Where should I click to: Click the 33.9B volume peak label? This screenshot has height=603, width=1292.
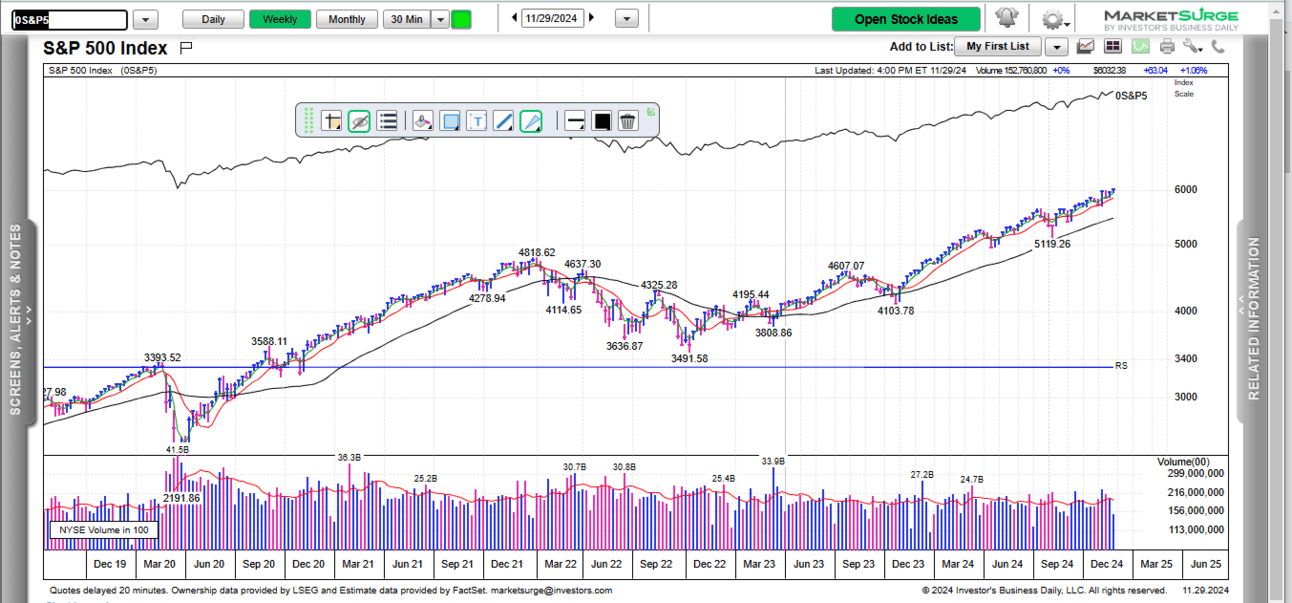click(773, 461)
